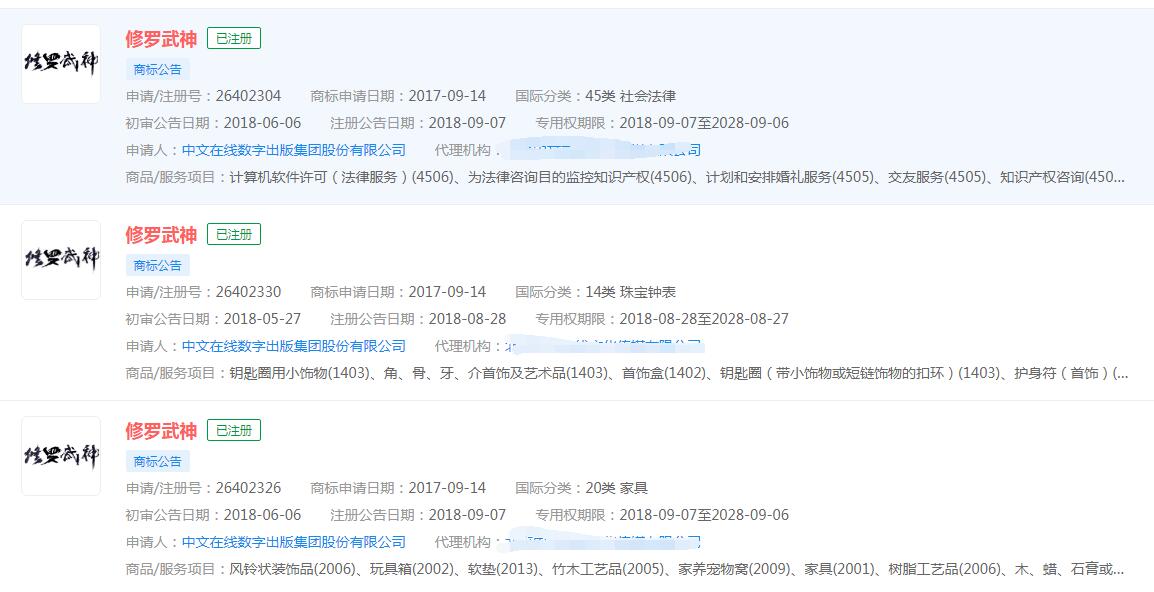Click 已注册 badge in entry 26402330

pyautogui.click(x=234, y=234)
